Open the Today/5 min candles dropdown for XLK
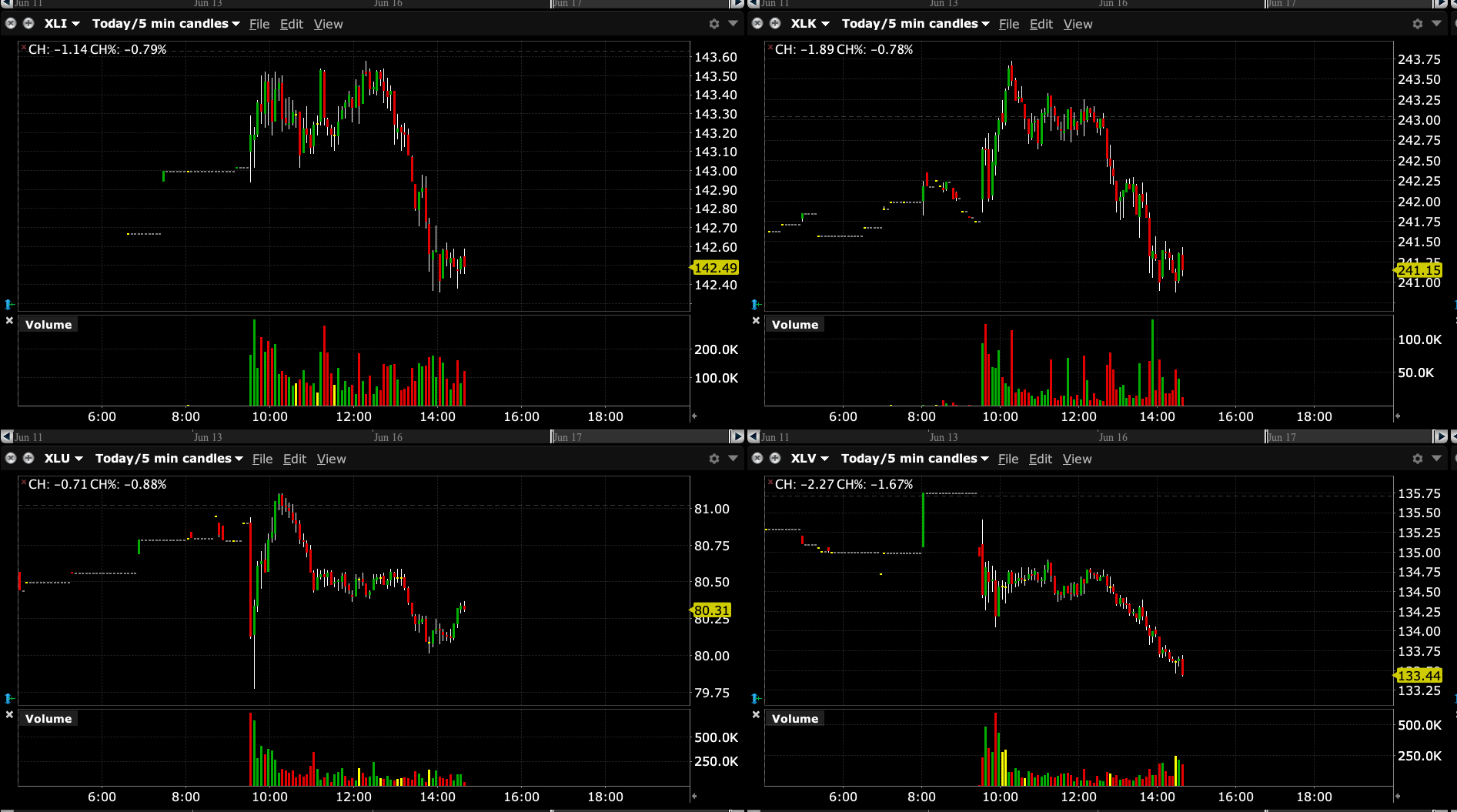 pyautogui.click(x=914, y=24)
